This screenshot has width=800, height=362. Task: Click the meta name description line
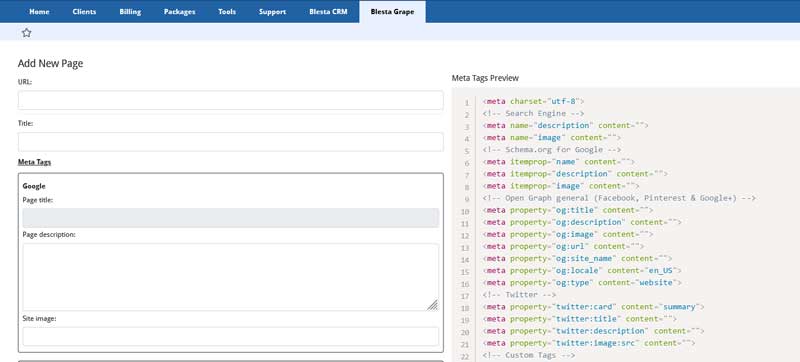(565, 125)
